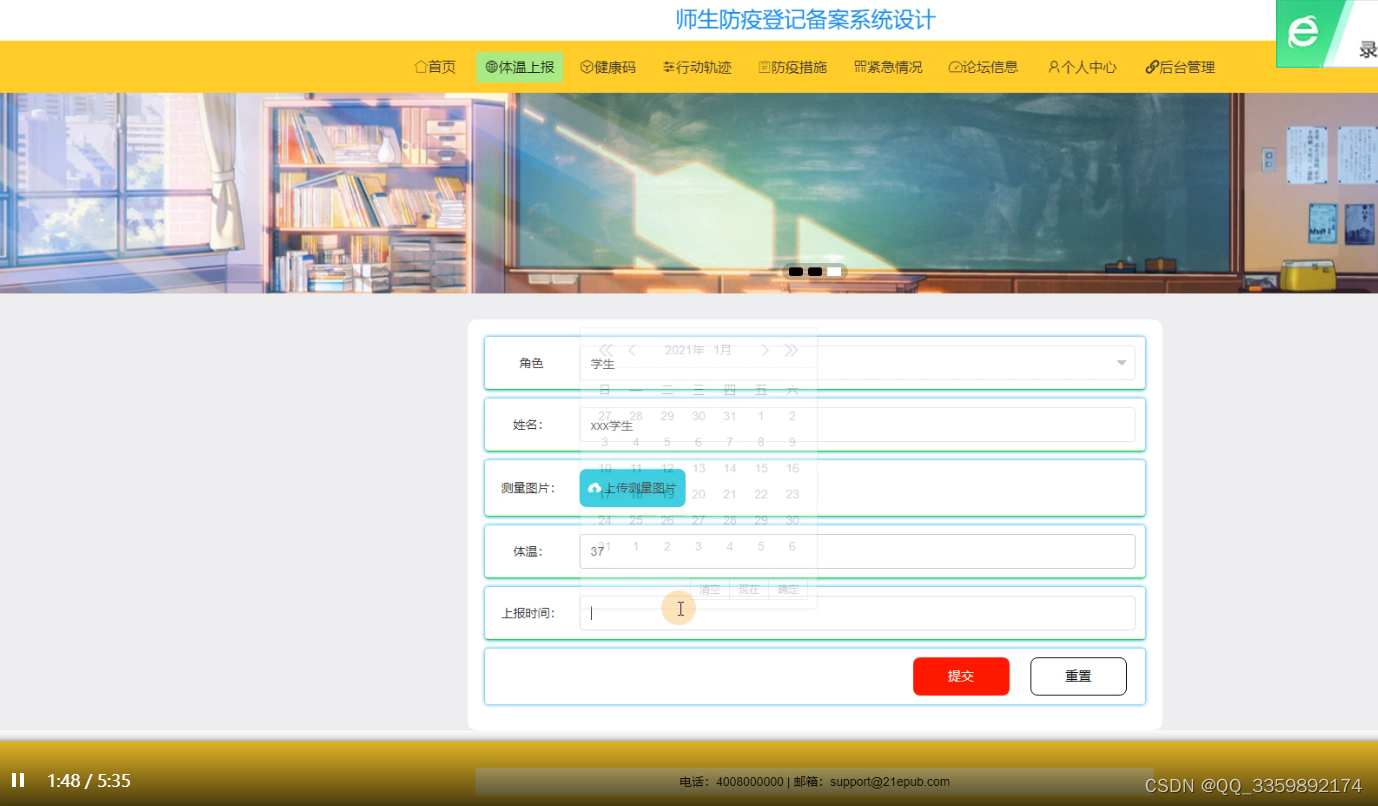The width and height of the screenshot is (1378, 806).
Task: Open the 首页 home menu item
Action: click(435, 67)
